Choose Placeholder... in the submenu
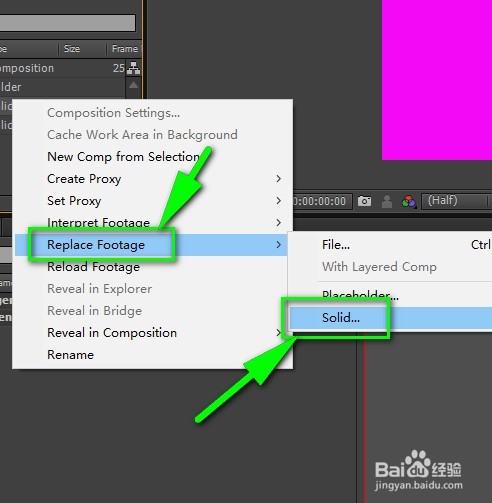 pyautogui.click(x=360, y=295)
